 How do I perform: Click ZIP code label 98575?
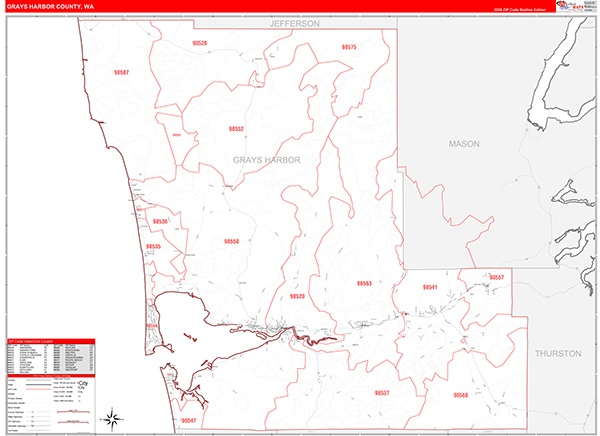[349, 47]
